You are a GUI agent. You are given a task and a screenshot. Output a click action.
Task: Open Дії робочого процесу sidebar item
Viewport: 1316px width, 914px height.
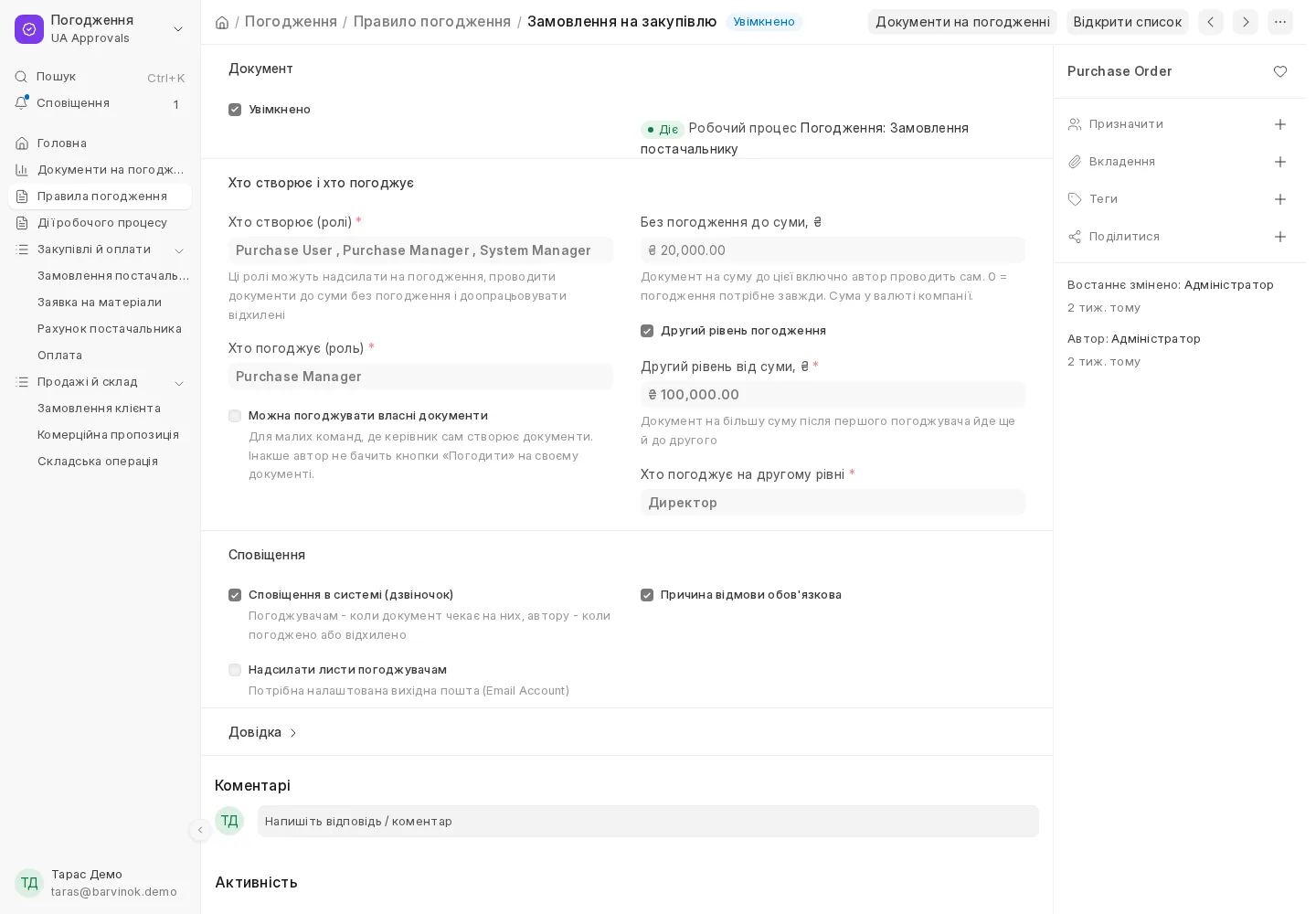[x=101, y=223]
